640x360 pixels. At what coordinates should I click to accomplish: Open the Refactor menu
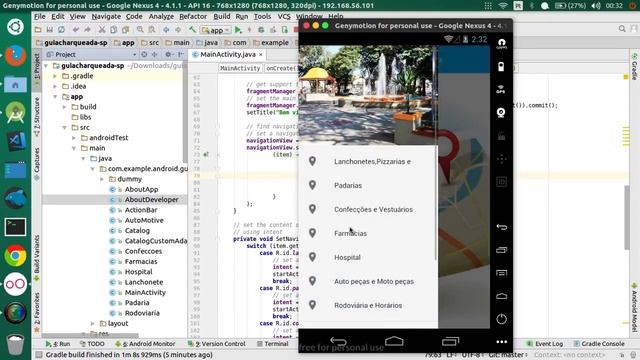click(193, 16)
